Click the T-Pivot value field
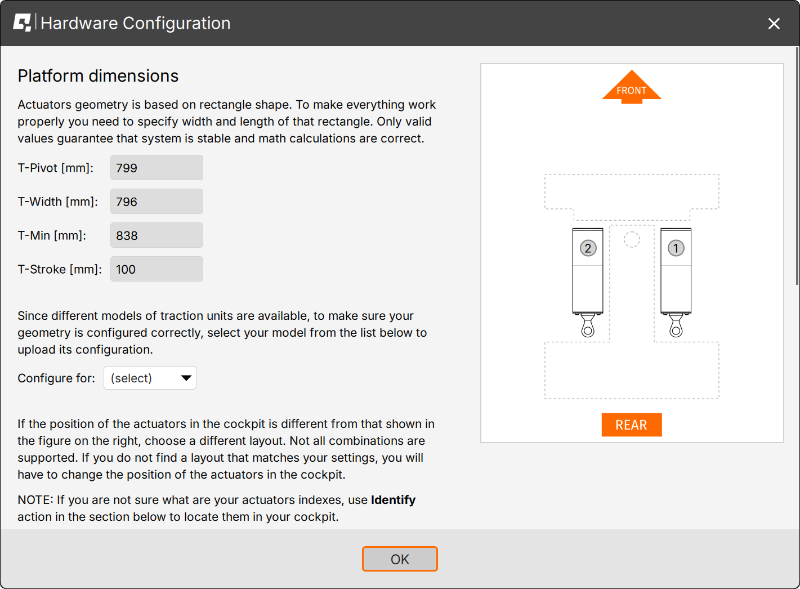Screen dimensions: 800x589 [x=156, y=167]
